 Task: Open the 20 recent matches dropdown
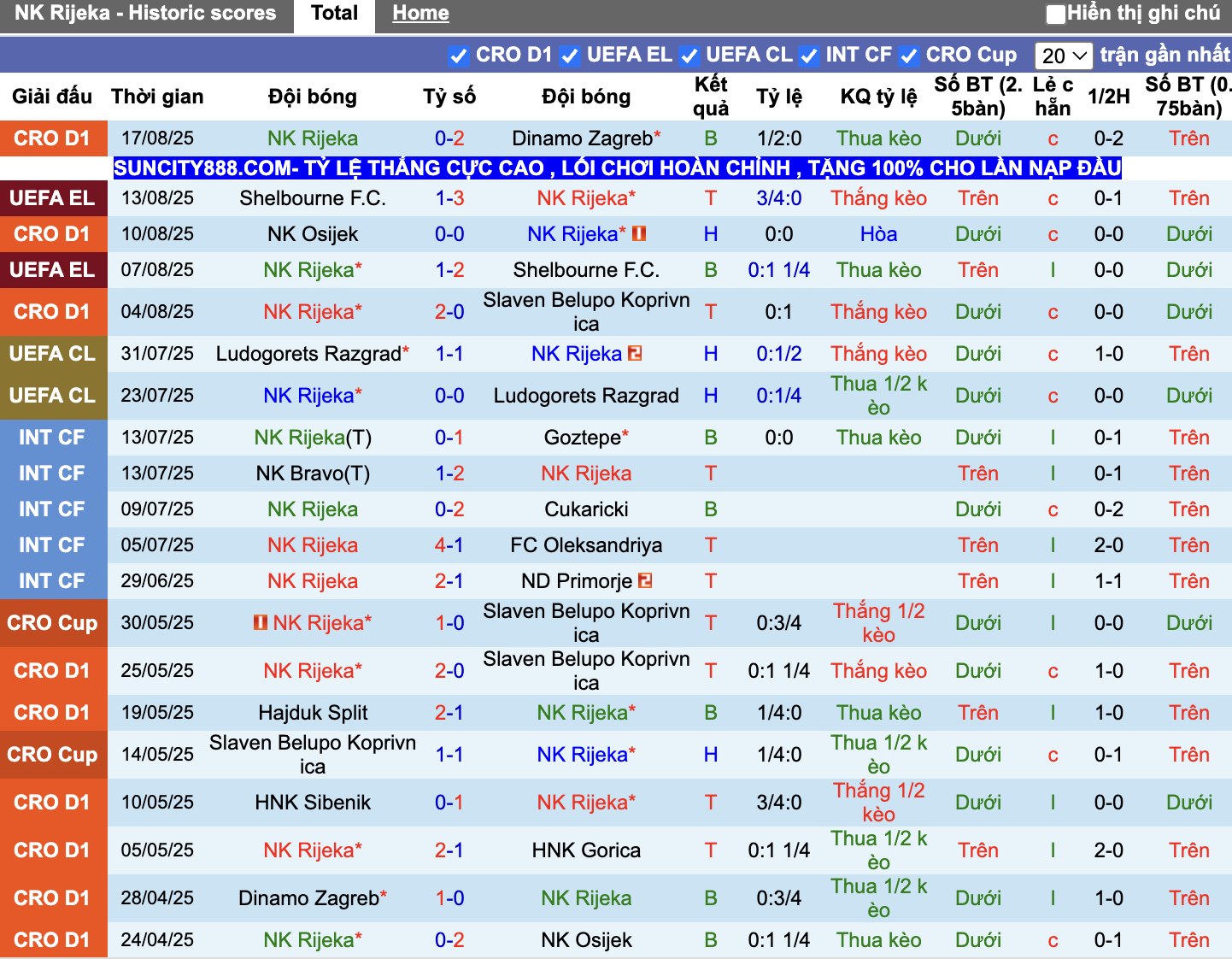coord(1063,56)
